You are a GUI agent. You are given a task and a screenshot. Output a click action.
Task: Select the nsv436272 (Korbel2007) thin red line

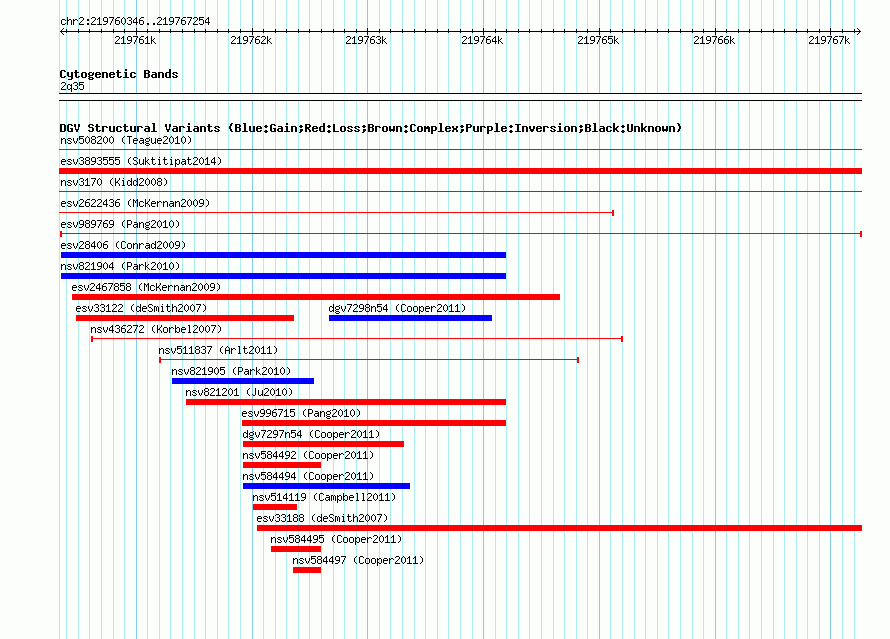point(357,339)
